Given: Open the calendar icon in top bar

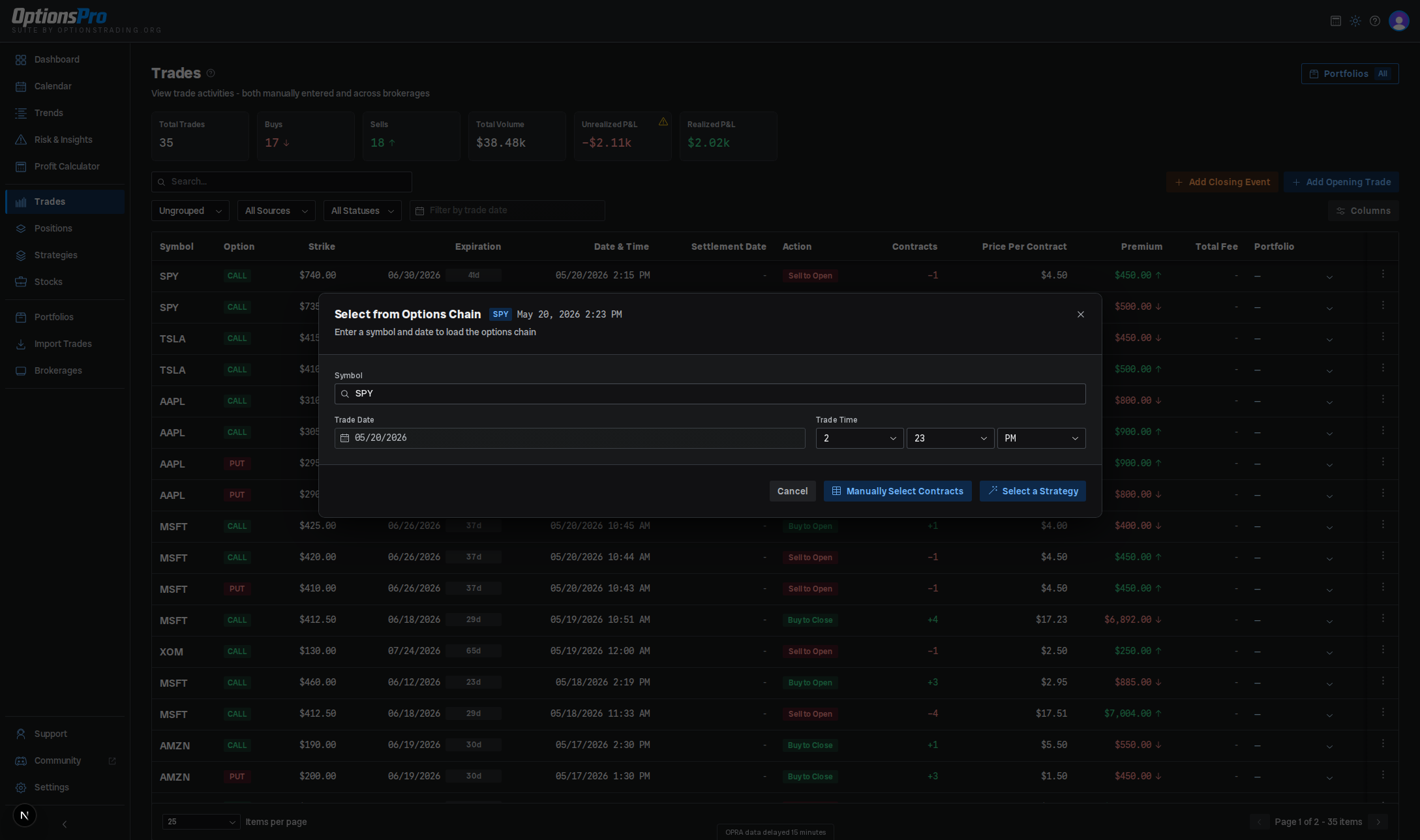Looking at the screenshot, I should pyautogui.click(x=1335, y=21).
